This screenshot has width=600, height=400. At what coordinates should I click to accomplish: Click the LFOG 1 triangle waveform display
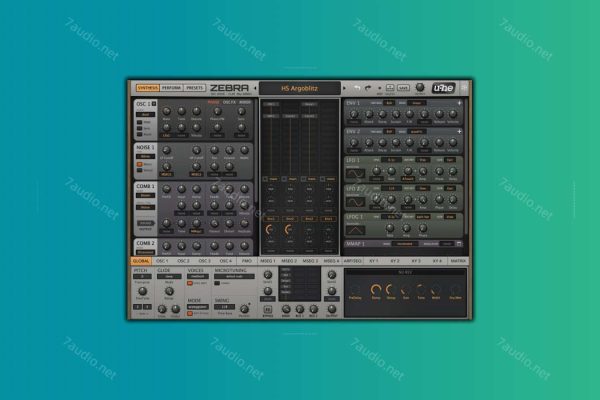(x=355, y=230)
